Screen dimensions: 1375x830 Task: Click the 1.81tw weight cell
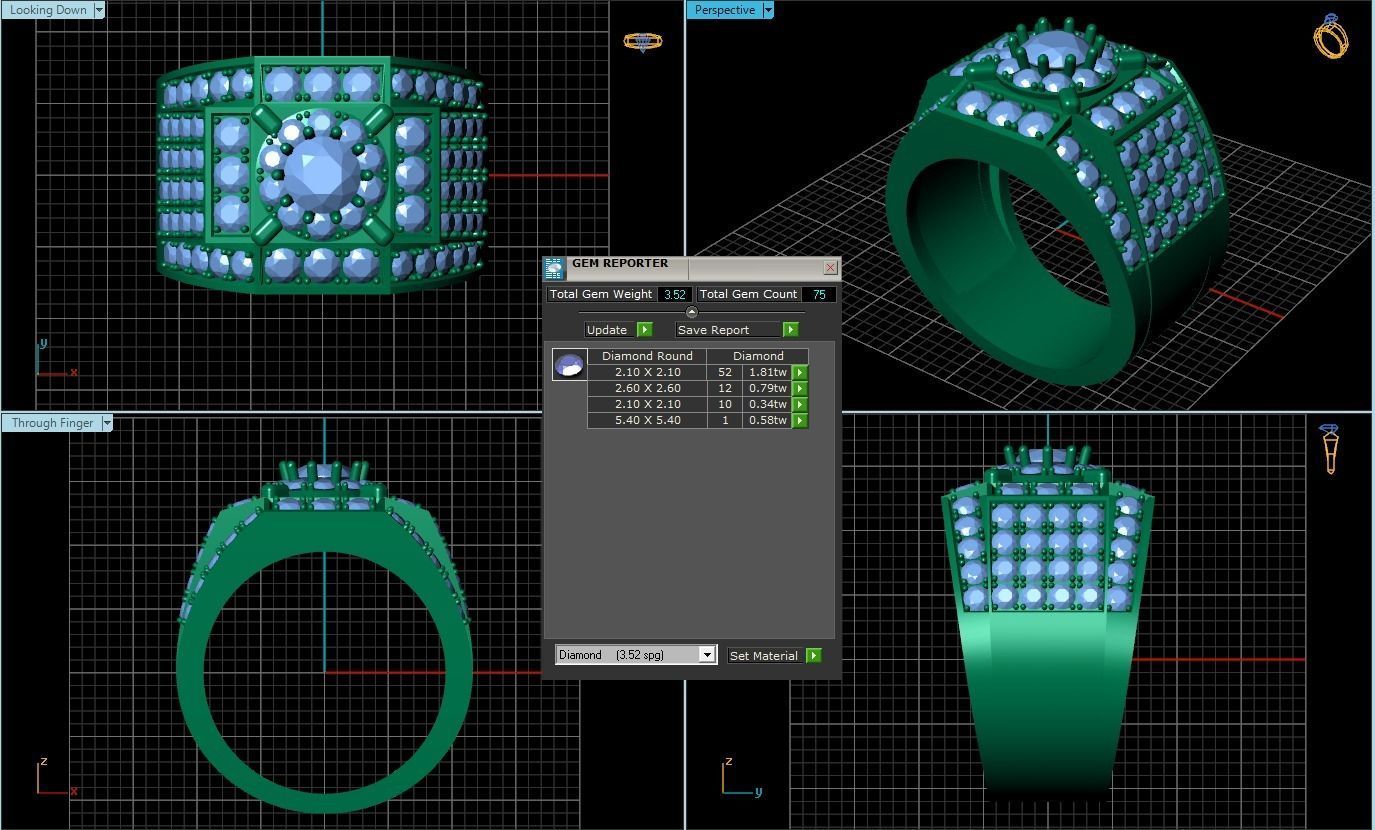click(x=768, y=372)
